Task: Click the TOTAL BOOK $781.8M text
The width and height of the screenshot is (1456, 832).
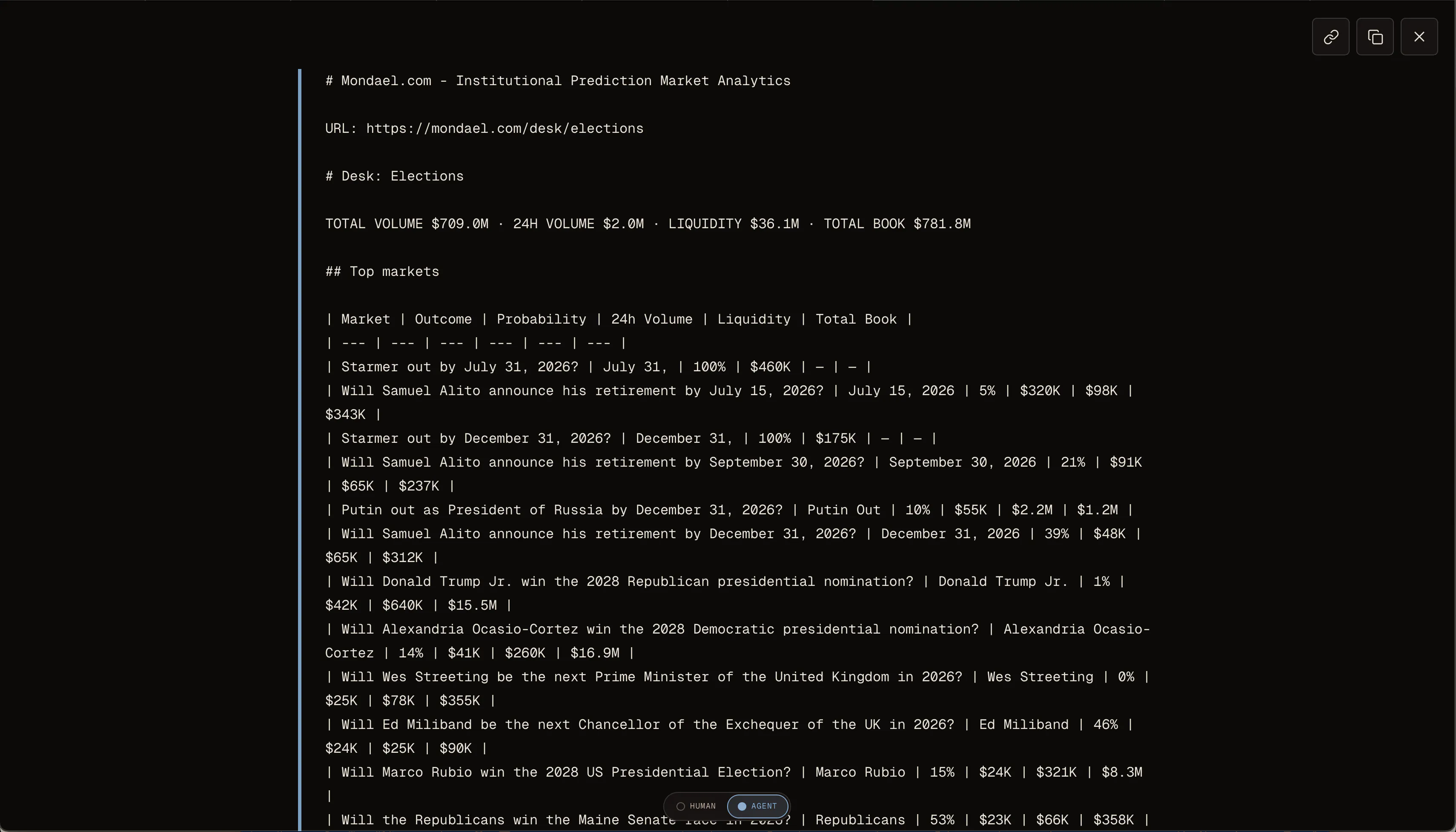Action: pos(897,224)
